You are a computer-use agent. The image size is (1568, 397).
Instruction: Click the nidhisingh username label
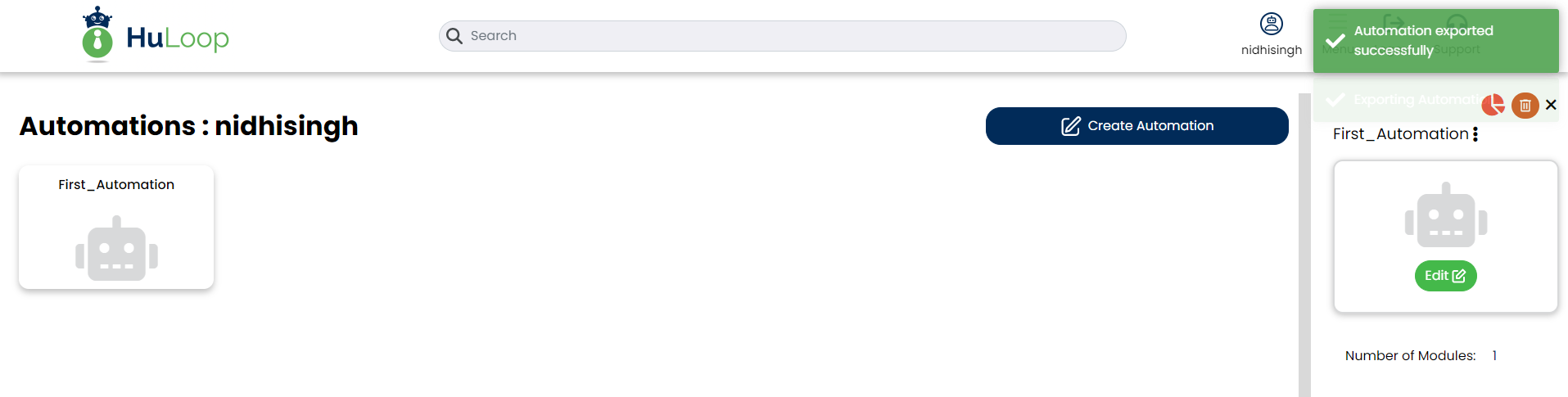pos(1272,50)
